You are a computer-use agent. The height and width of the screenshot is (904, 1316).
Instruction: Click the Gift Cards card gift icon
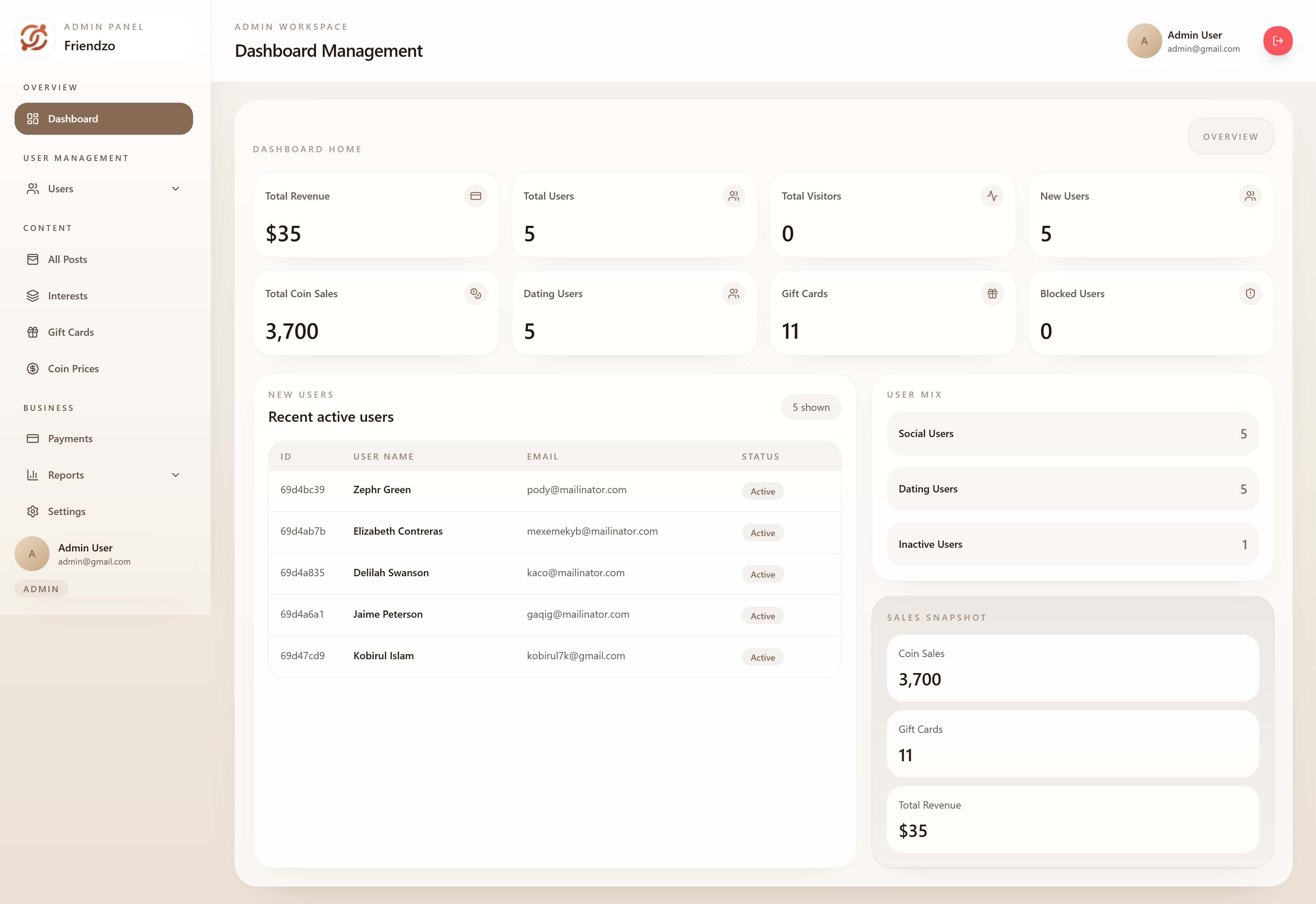[x=992, y=294]
